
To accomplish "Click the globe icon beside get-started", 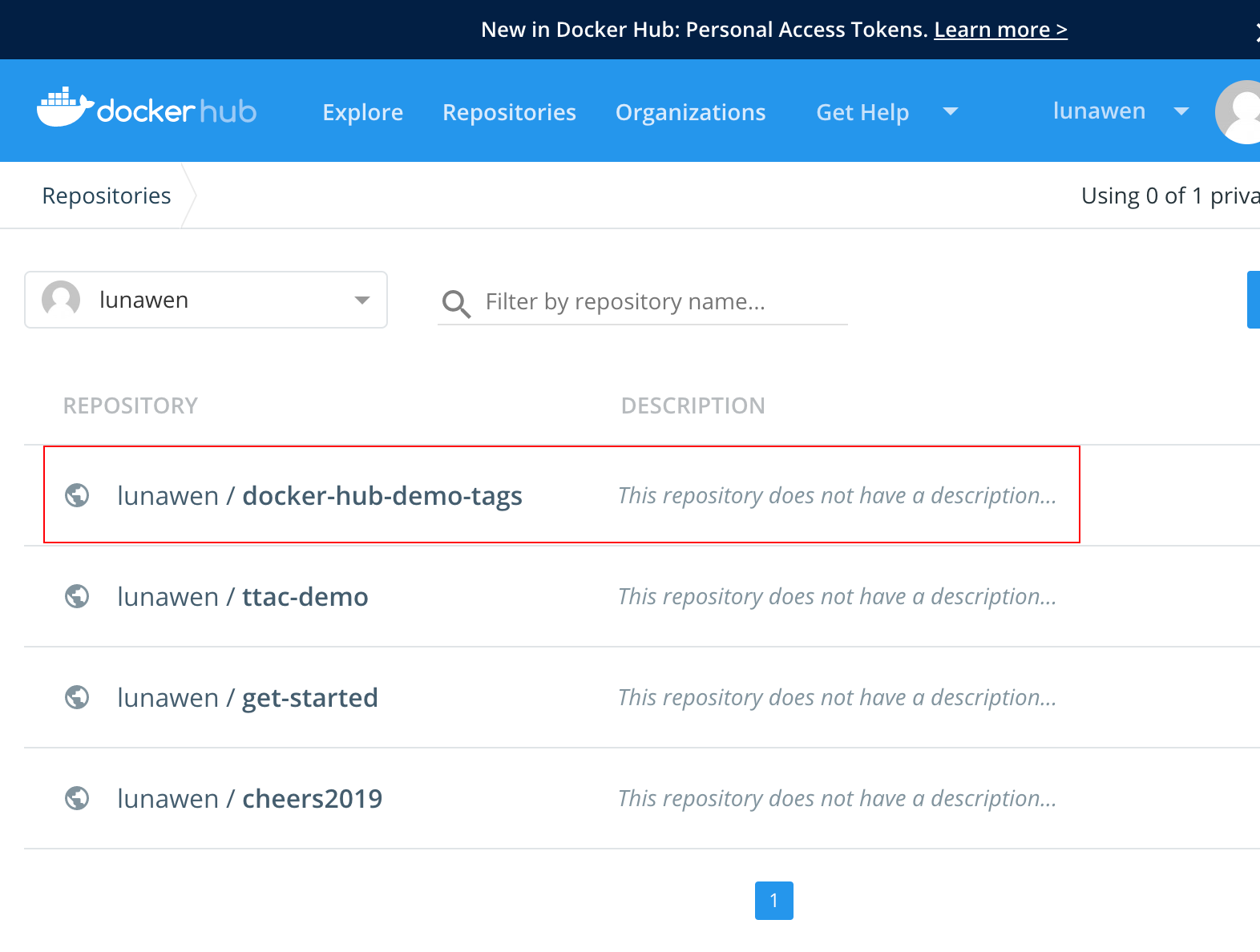I will pos(77,697).
